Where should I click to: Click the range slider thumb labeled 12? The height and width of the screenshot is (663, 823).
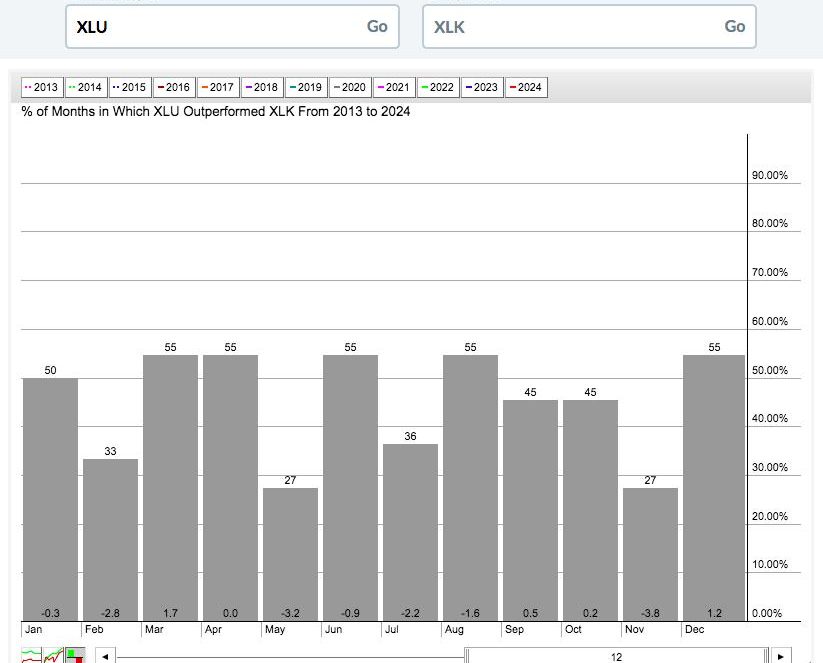[x=617, y=656]
